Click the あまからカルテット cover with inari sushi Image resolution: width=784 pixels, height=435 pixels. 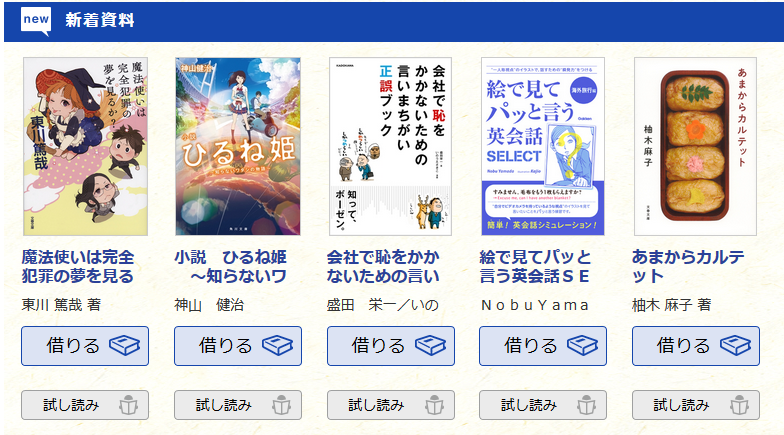click(x=696, y=146)
